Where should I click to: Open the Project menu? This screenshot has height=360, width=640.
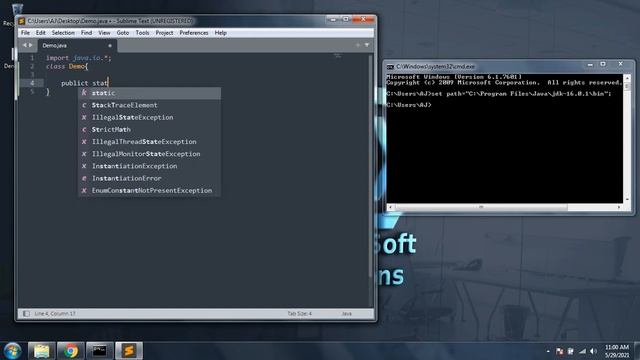point(164,33)
